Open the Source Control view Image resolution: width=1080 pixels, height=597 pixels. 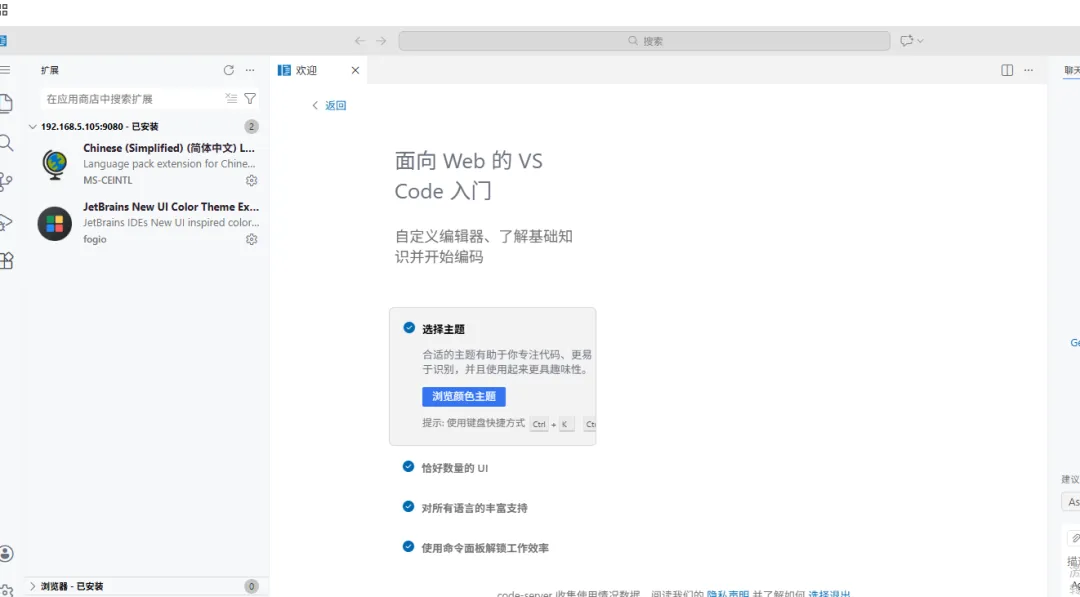pos(6,182)
